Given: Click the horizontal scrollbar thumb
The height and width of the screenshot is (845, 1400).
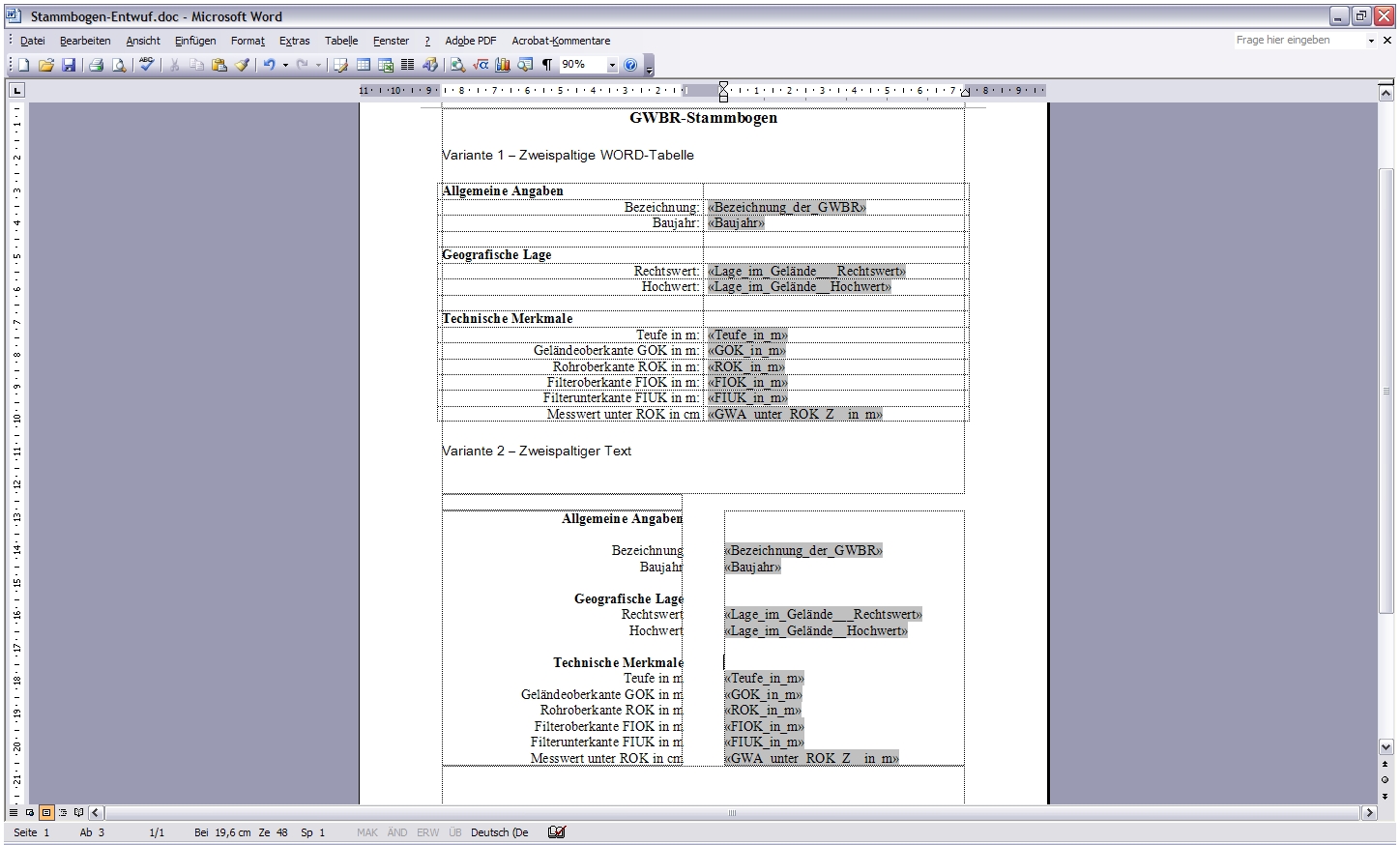Looking at the screenshot, I should click(x=732, y=813).
